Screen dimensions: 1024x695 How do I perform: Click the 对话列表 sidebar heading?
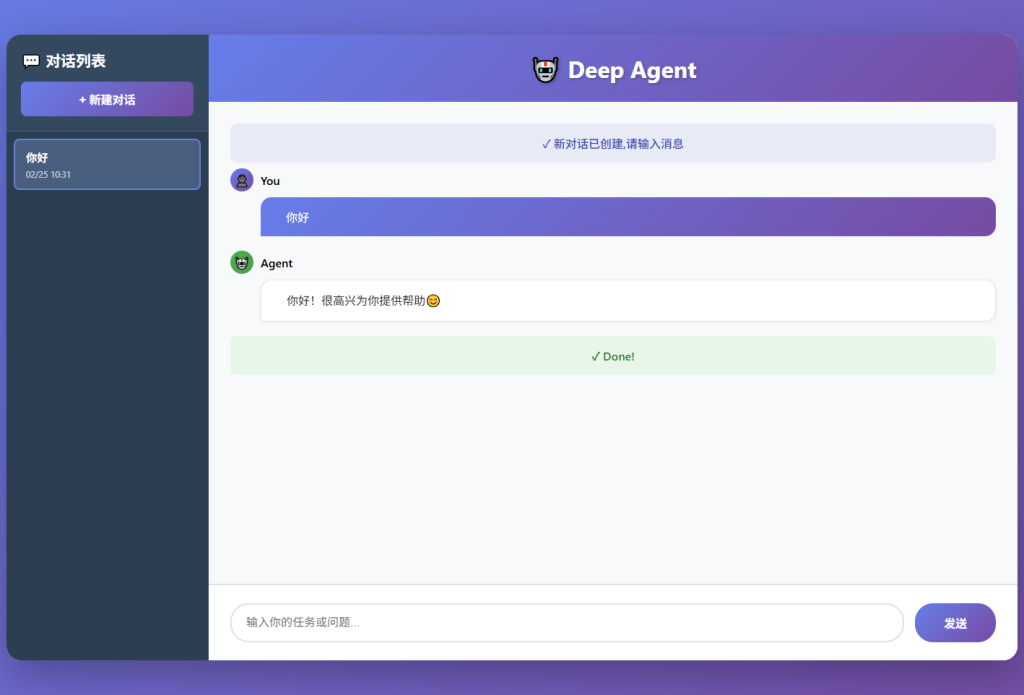(76, 61)
